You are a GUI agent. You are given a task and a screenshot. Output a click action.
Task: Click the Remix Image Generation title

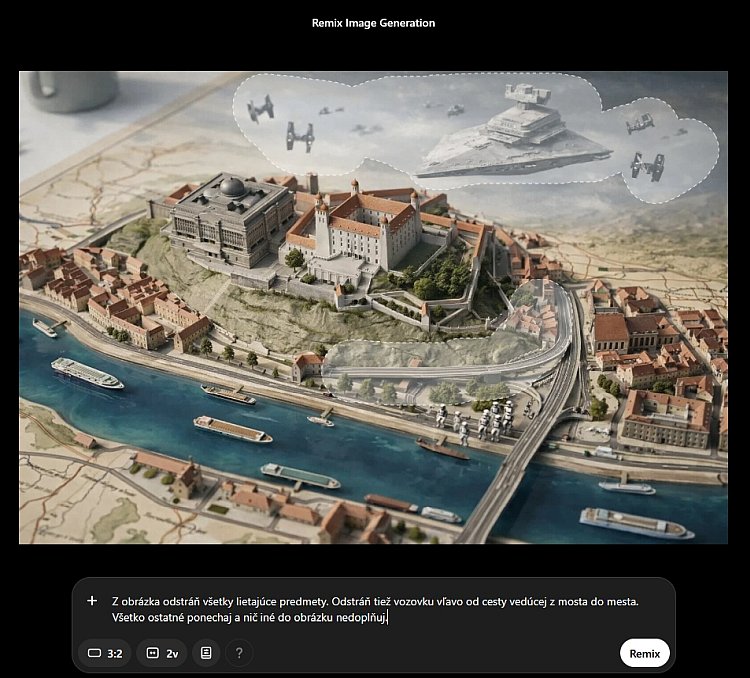pos(374,23)
